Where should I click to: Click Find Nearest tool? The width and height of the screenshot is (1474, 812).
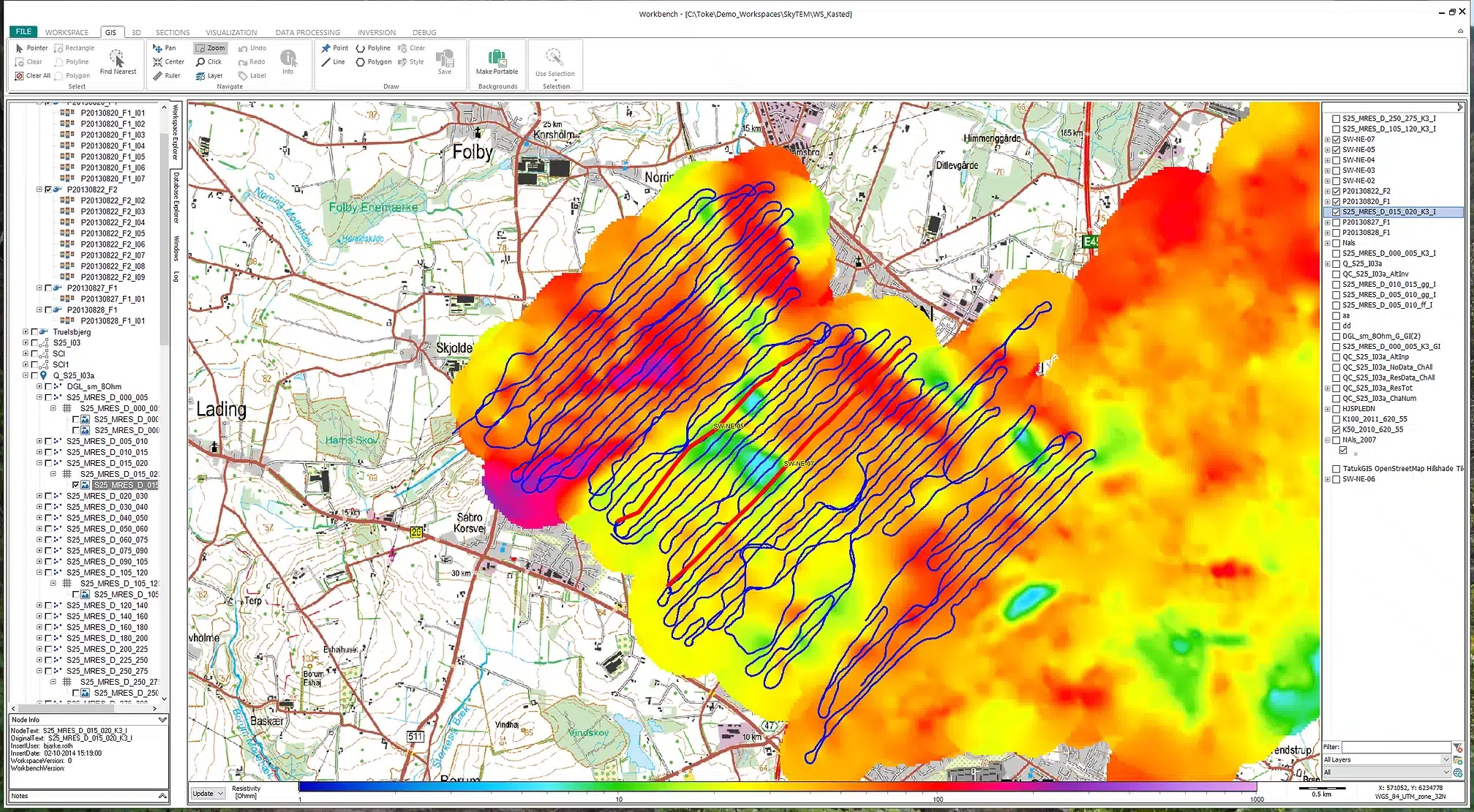pyautogui.click(x=118, y=61)
